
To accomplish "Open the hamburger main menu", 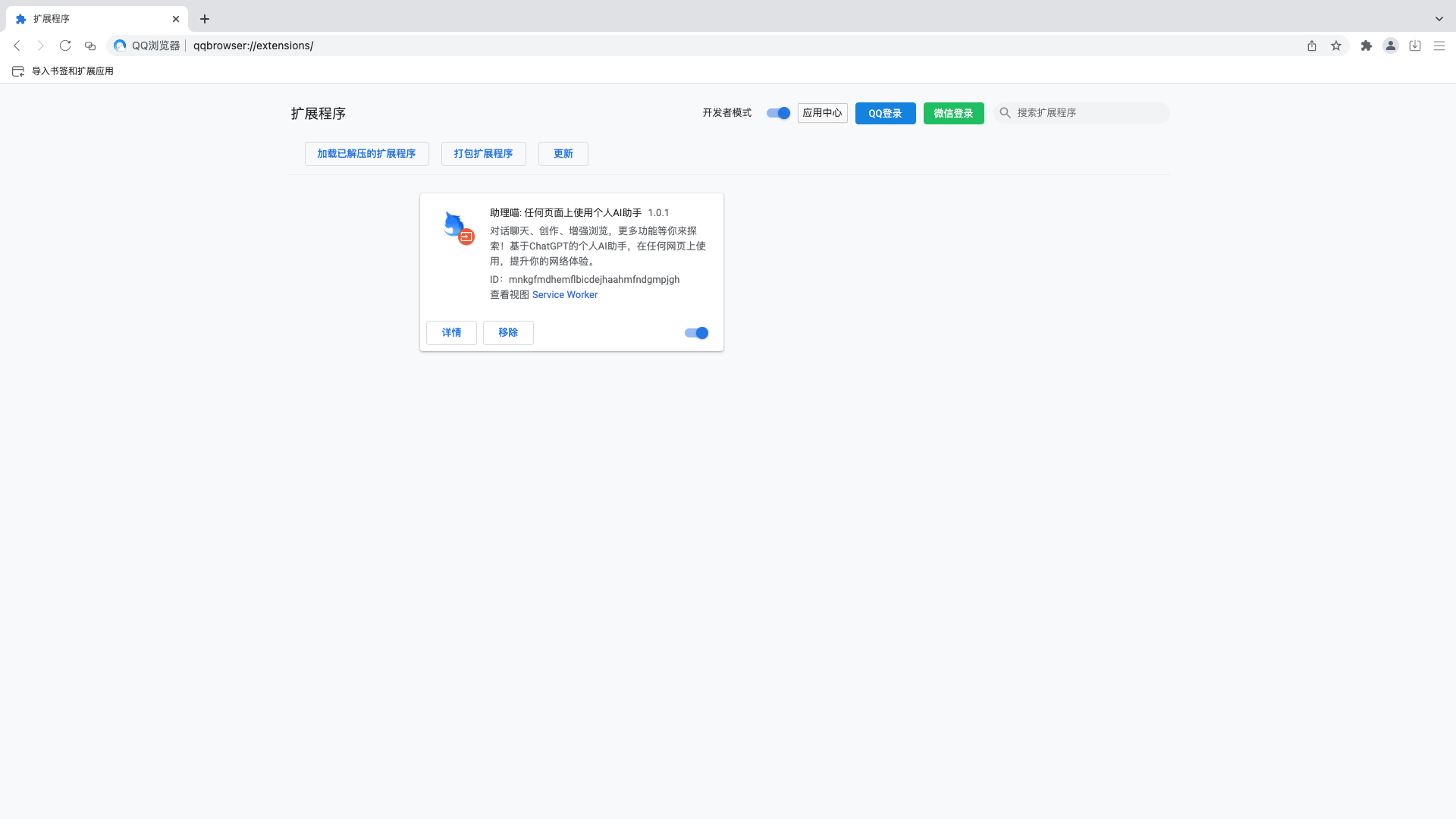I will (x=1439, y=45).
